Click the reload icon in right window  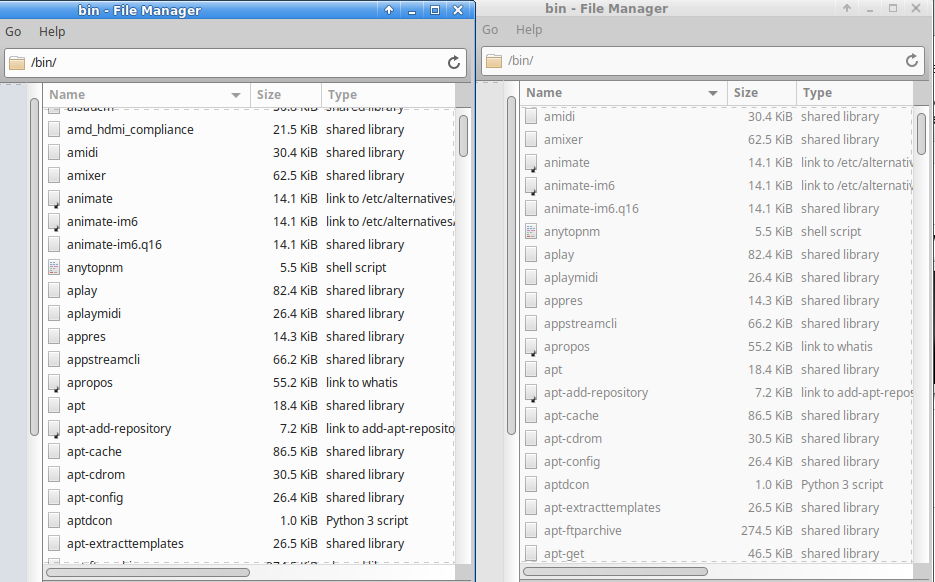[912, 60]
